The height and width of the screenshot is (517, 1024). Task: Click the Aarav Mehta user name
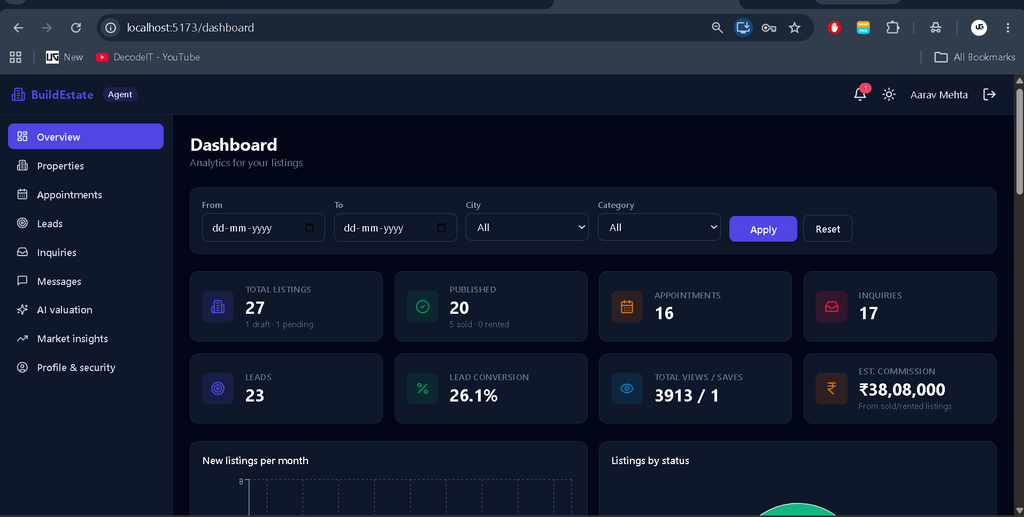[x=939, y=95]
